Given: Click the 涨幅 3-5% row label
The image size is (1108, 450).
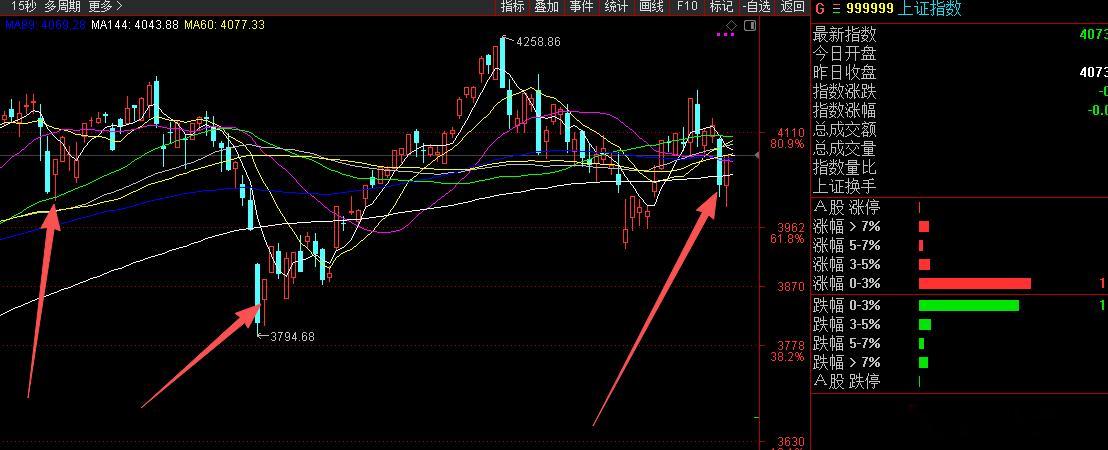Looking at the screenshot, I should tap(847, 265).
